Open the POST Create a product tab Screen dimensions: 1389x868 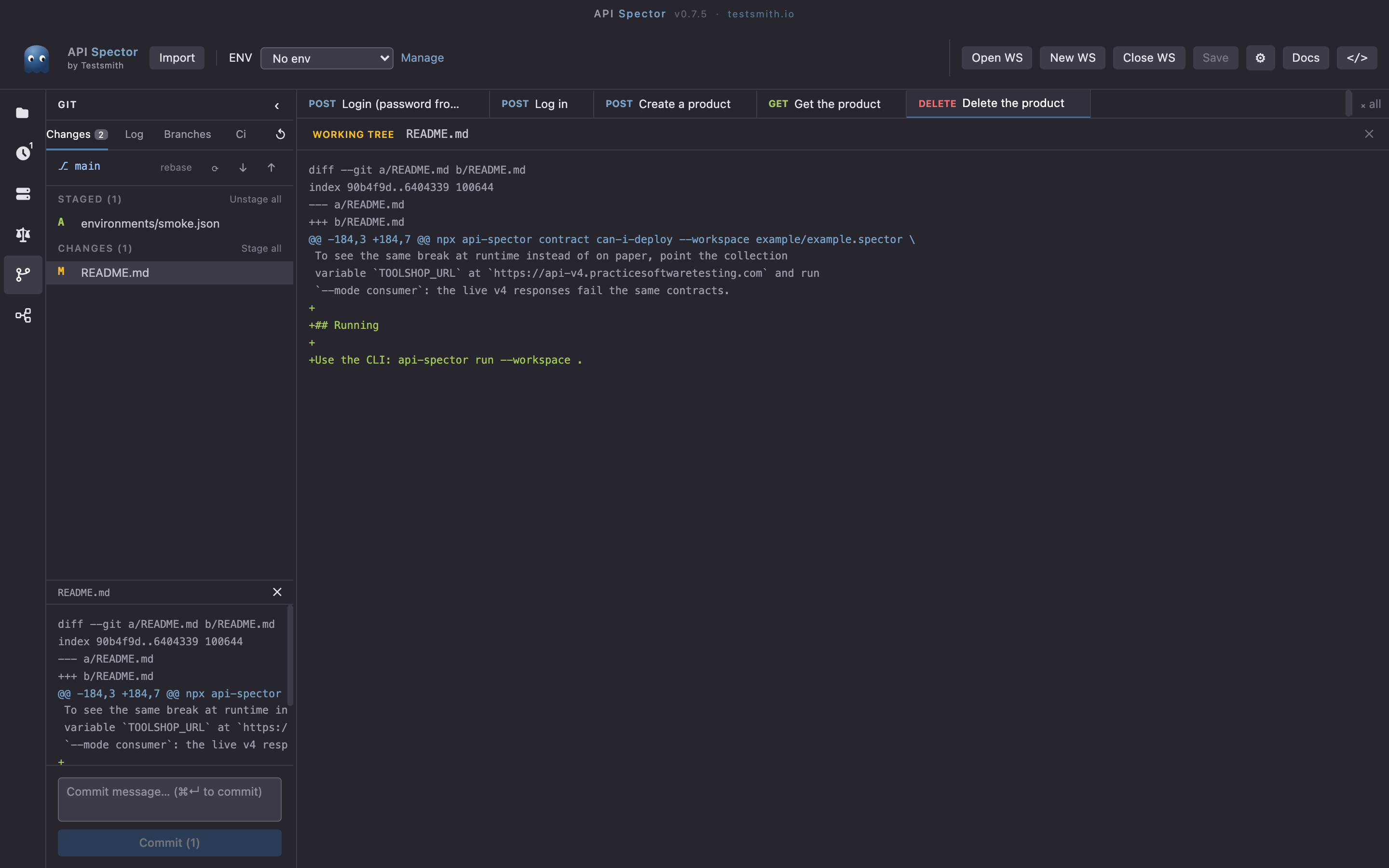675,104
